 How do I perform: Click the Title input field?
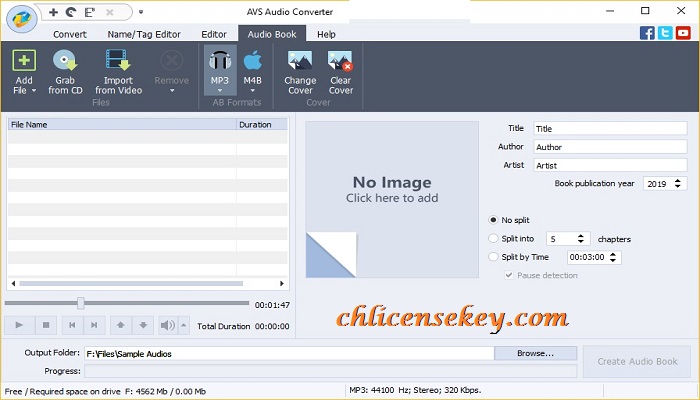tap(610, 129)
